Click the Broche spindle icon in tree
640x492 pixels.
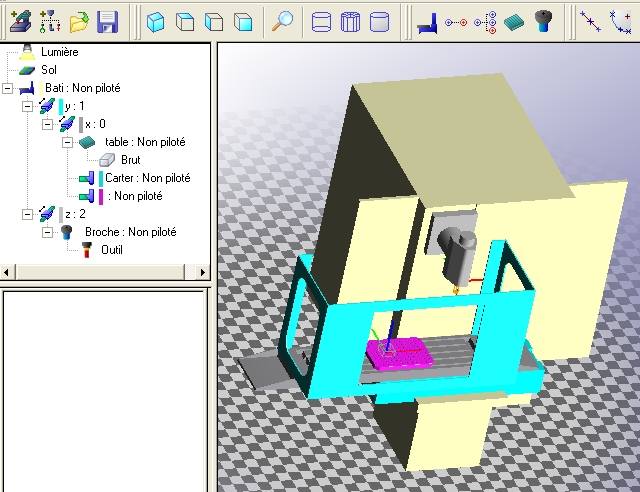[66, 232]
